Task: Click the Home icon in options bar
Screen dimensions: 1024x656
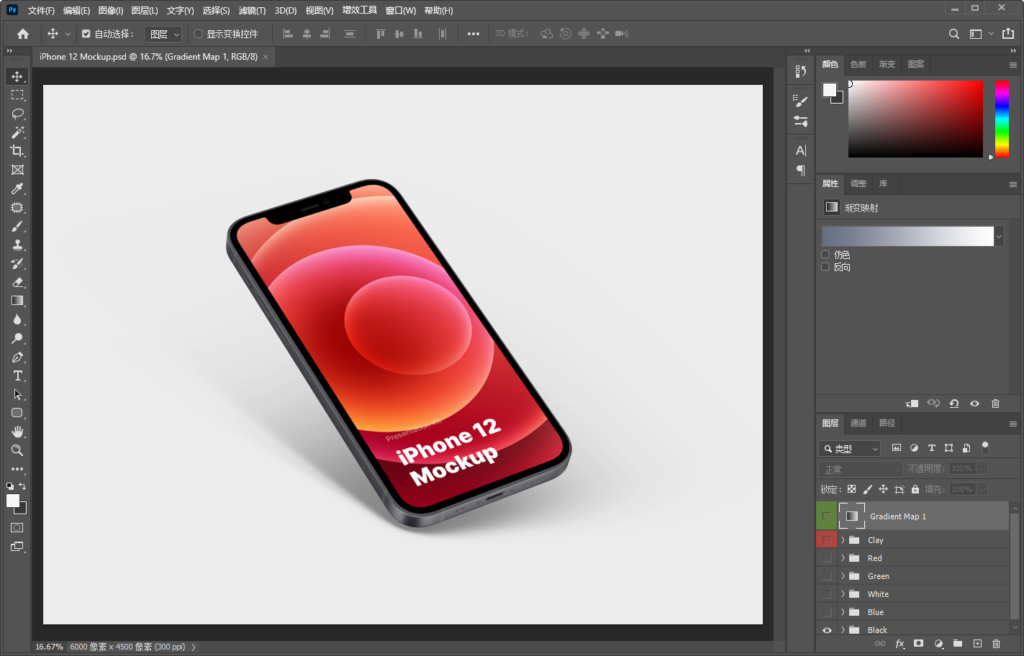Action: (23, 34)
